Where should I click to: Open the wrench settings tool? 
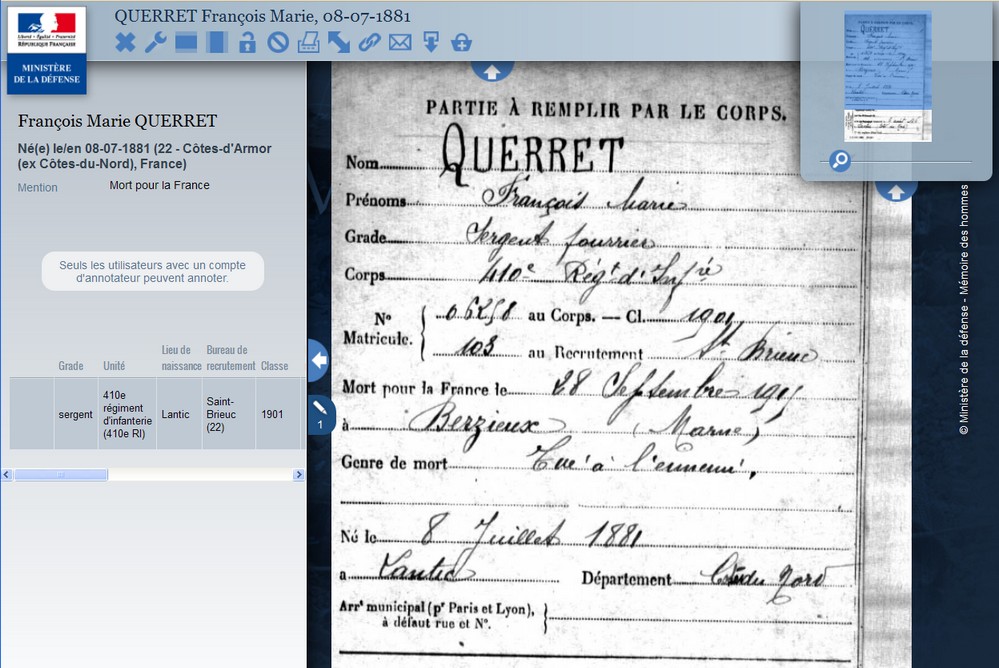(155, 42)
